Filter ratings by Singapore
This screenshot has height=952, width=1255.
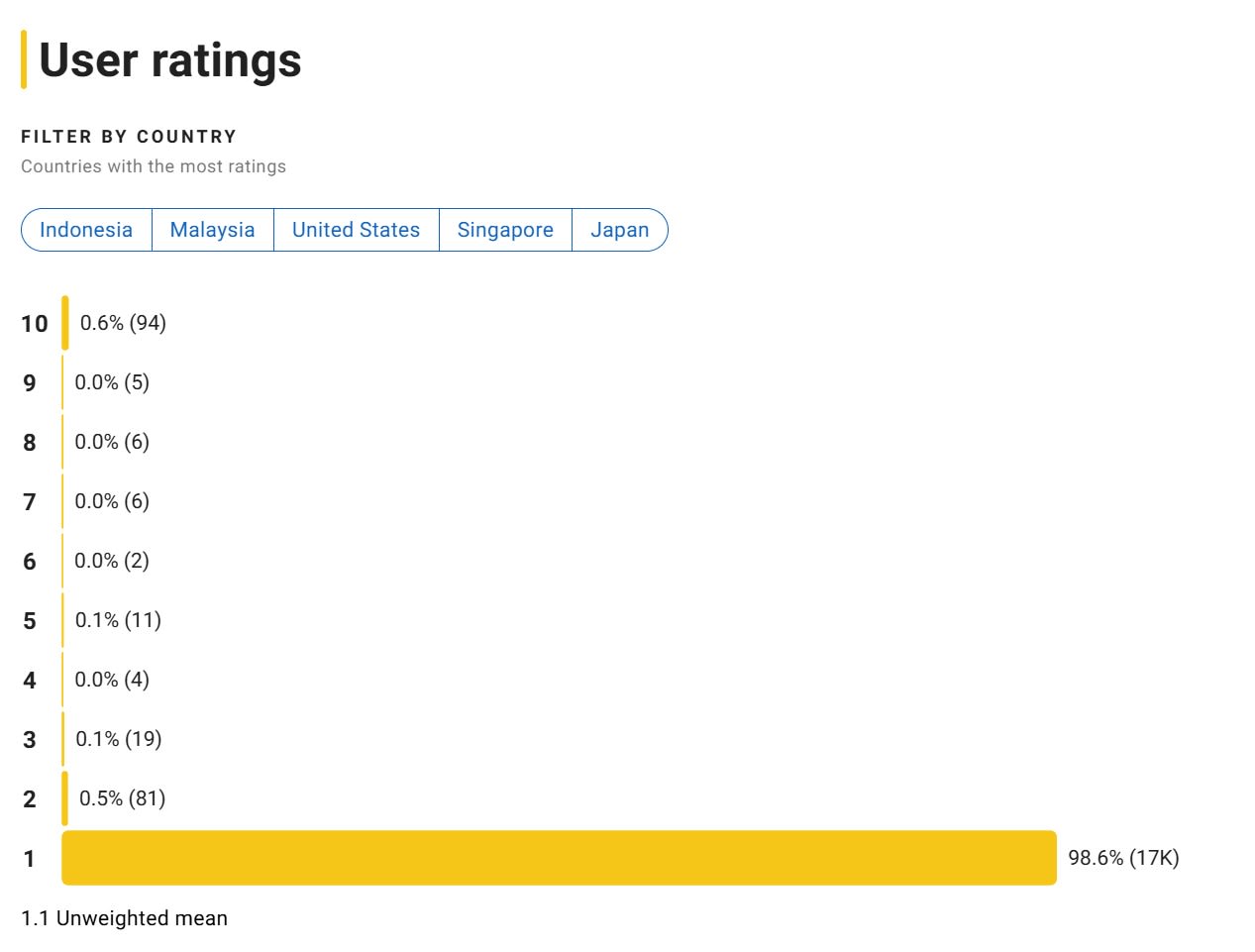pyautogui.click(x=505, y=230)
